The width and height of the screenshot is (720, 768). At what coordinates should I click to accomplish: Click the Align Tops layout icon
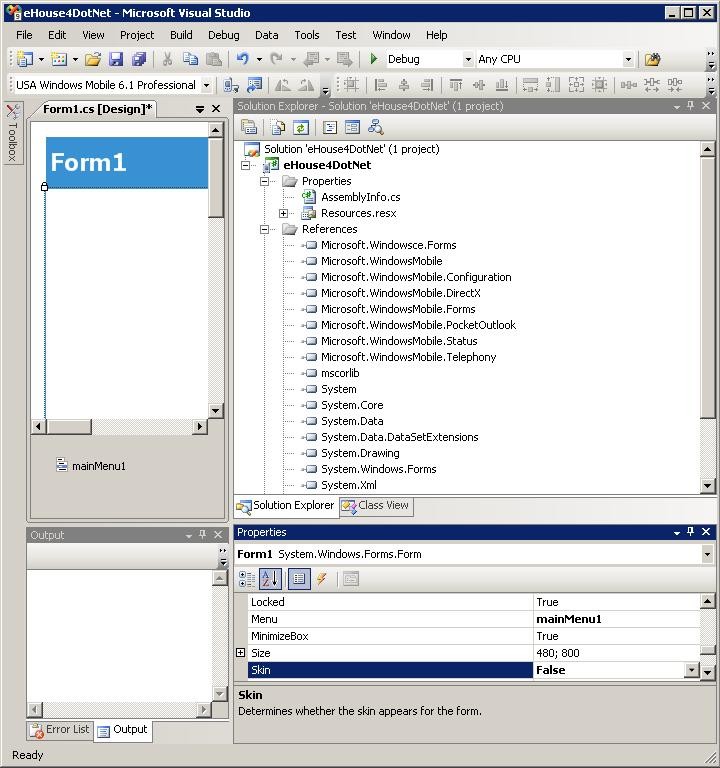456,85
